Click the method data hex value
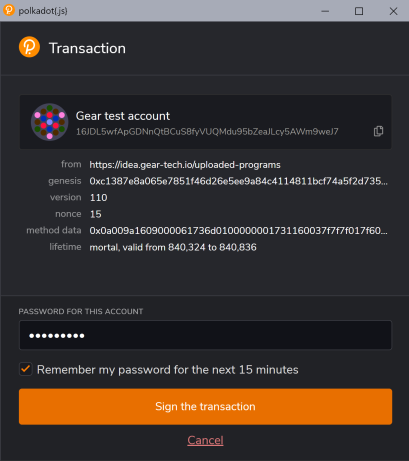This screenshot has width=409, height=461. (x=238, y=231)
